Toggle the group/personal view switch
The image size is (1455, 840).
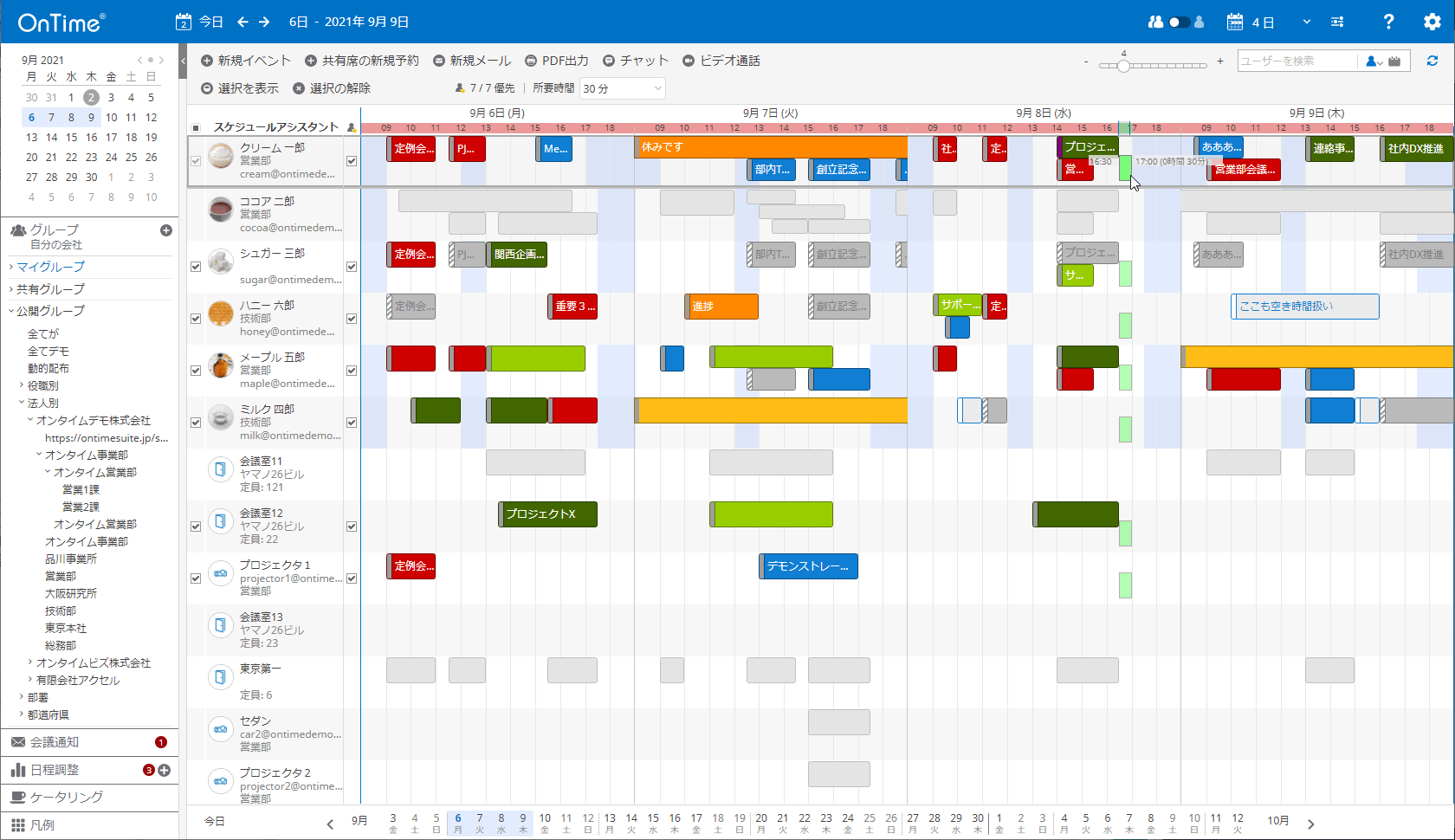tap(1177, 22)
